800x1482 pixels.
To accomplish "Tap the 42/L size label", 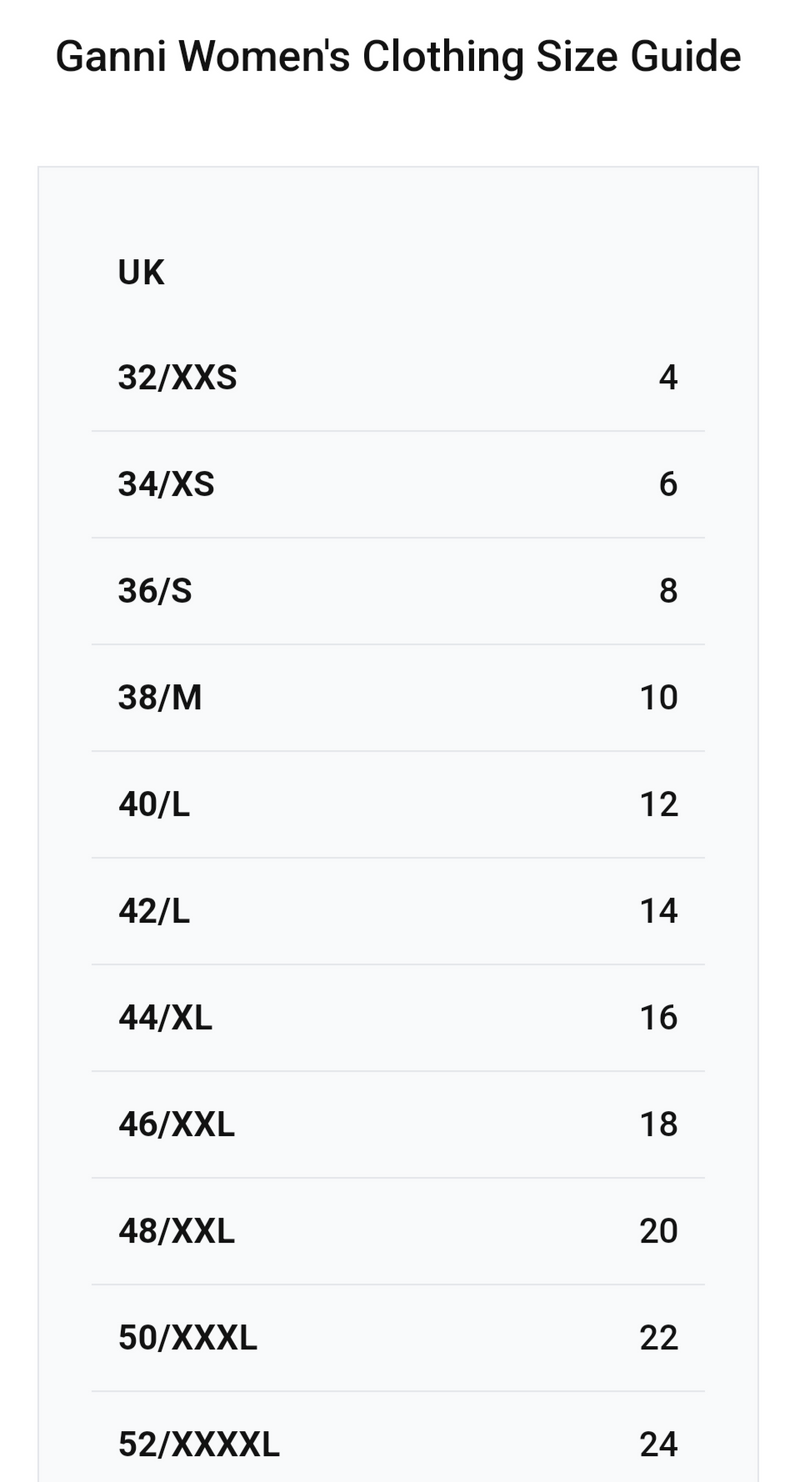I will [154, 911].
